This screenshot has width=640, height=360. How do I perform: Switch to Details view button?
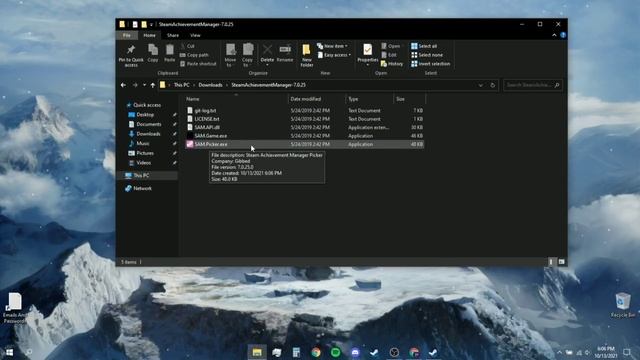click(551, 262)
